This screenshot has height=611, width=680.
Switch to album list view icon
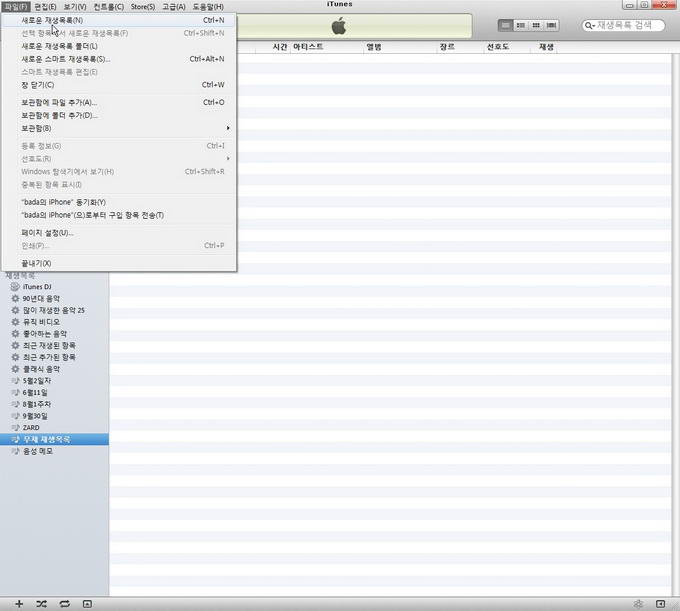521,25
